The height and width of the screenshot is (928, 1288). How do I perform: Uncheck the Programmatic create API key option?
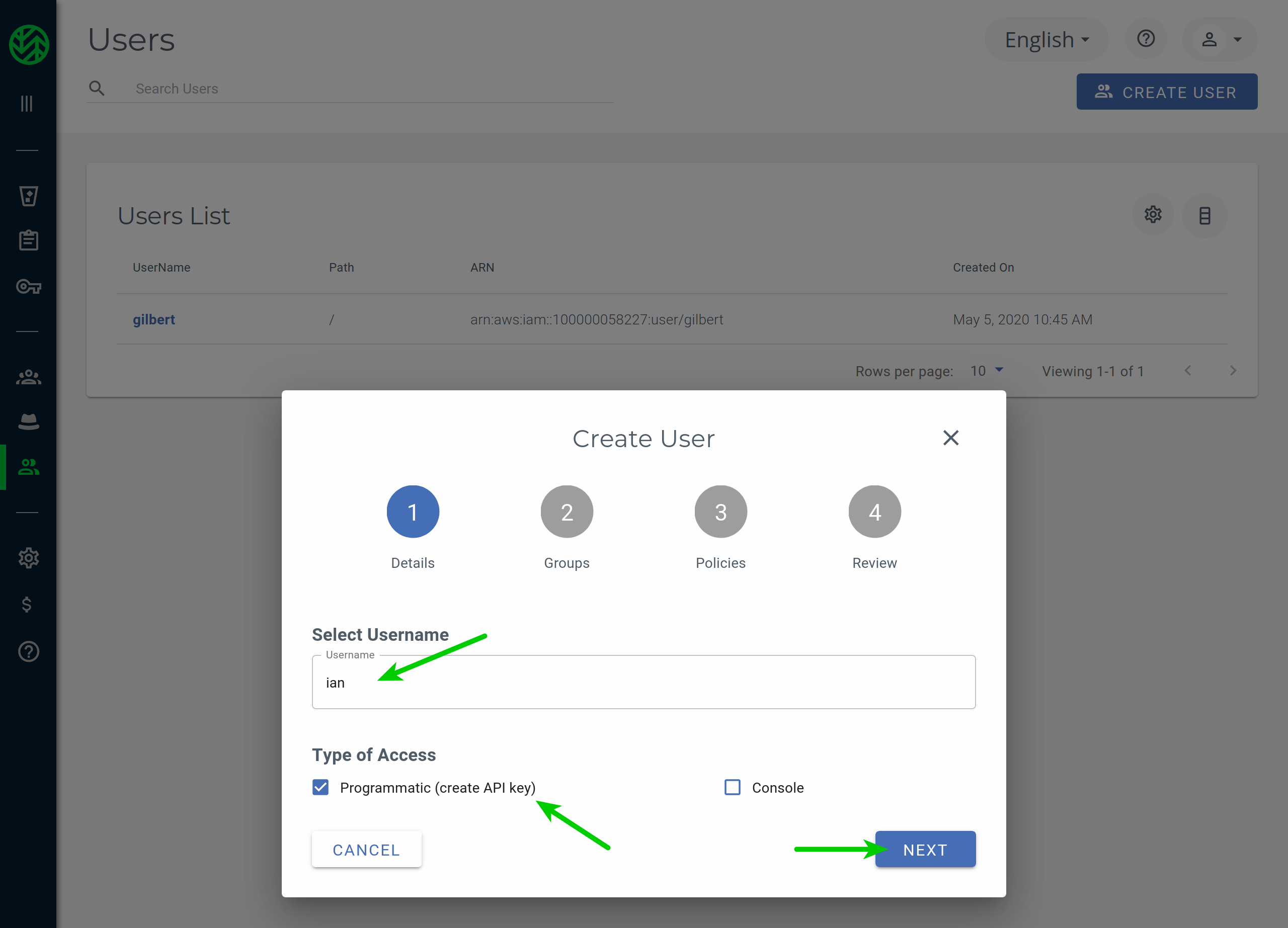[320, 787]
